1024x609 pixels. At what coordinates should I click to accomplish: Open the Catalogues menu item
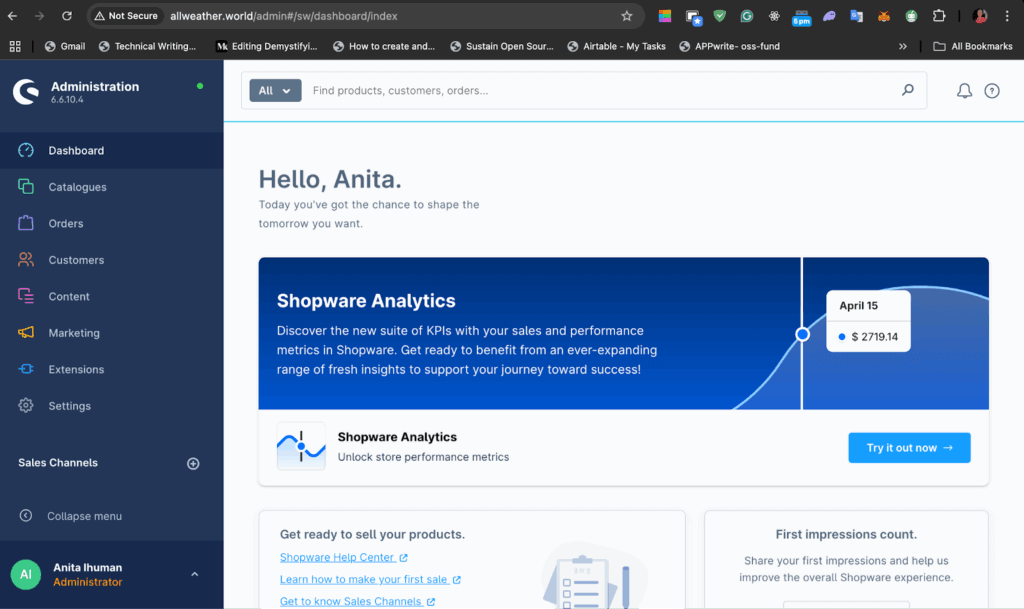tap(112, 187)
